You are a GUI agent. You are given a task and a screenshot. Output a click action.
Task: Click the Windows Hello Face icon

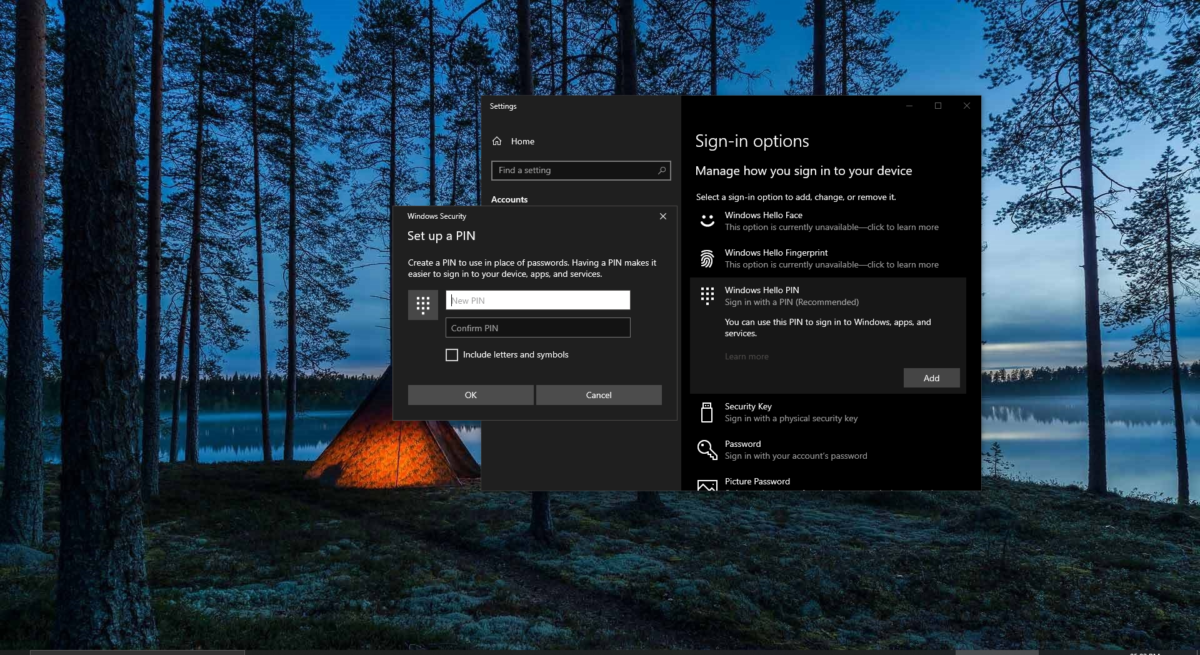pyautogui.click(x=708, y=221)
